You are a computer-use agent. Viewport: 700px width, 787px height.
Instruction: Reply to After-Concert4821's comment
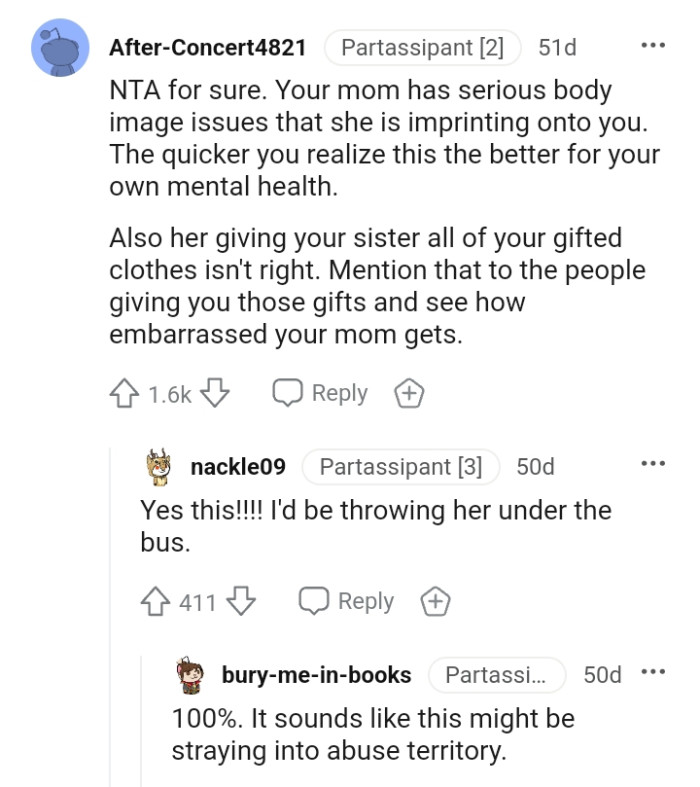(x=320, y=394)
